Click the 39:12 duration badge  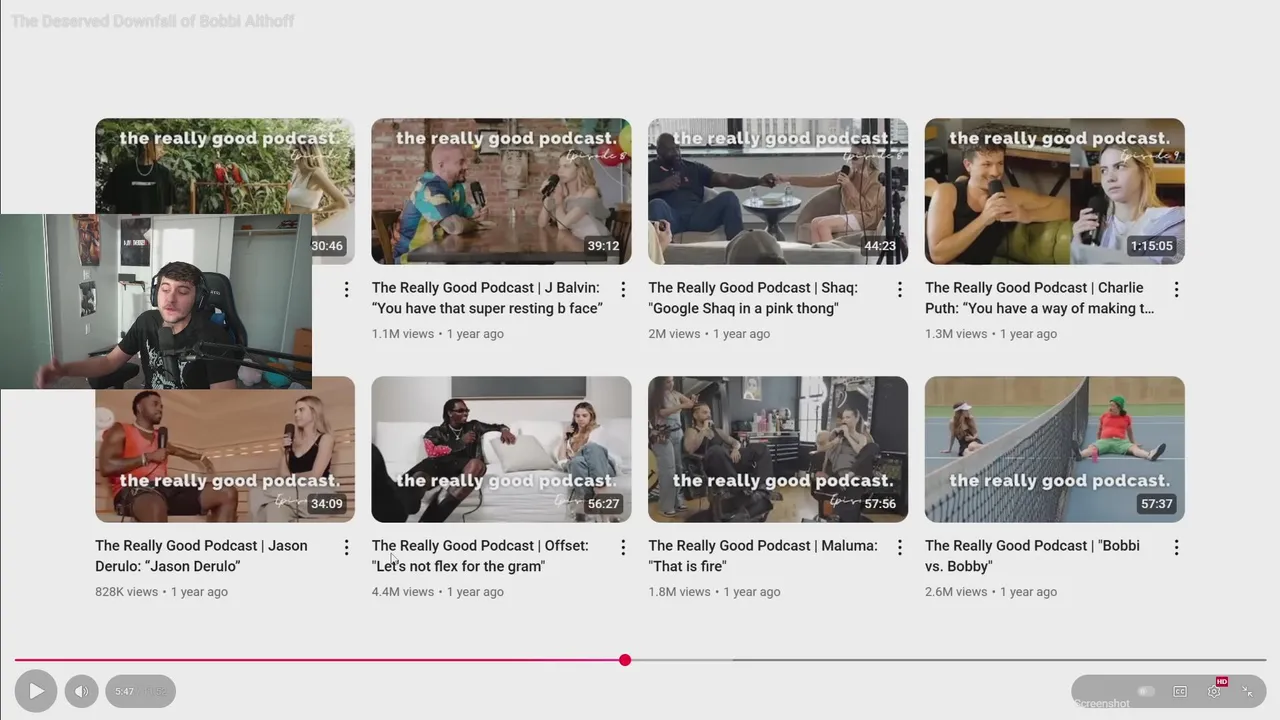[604, 246]
